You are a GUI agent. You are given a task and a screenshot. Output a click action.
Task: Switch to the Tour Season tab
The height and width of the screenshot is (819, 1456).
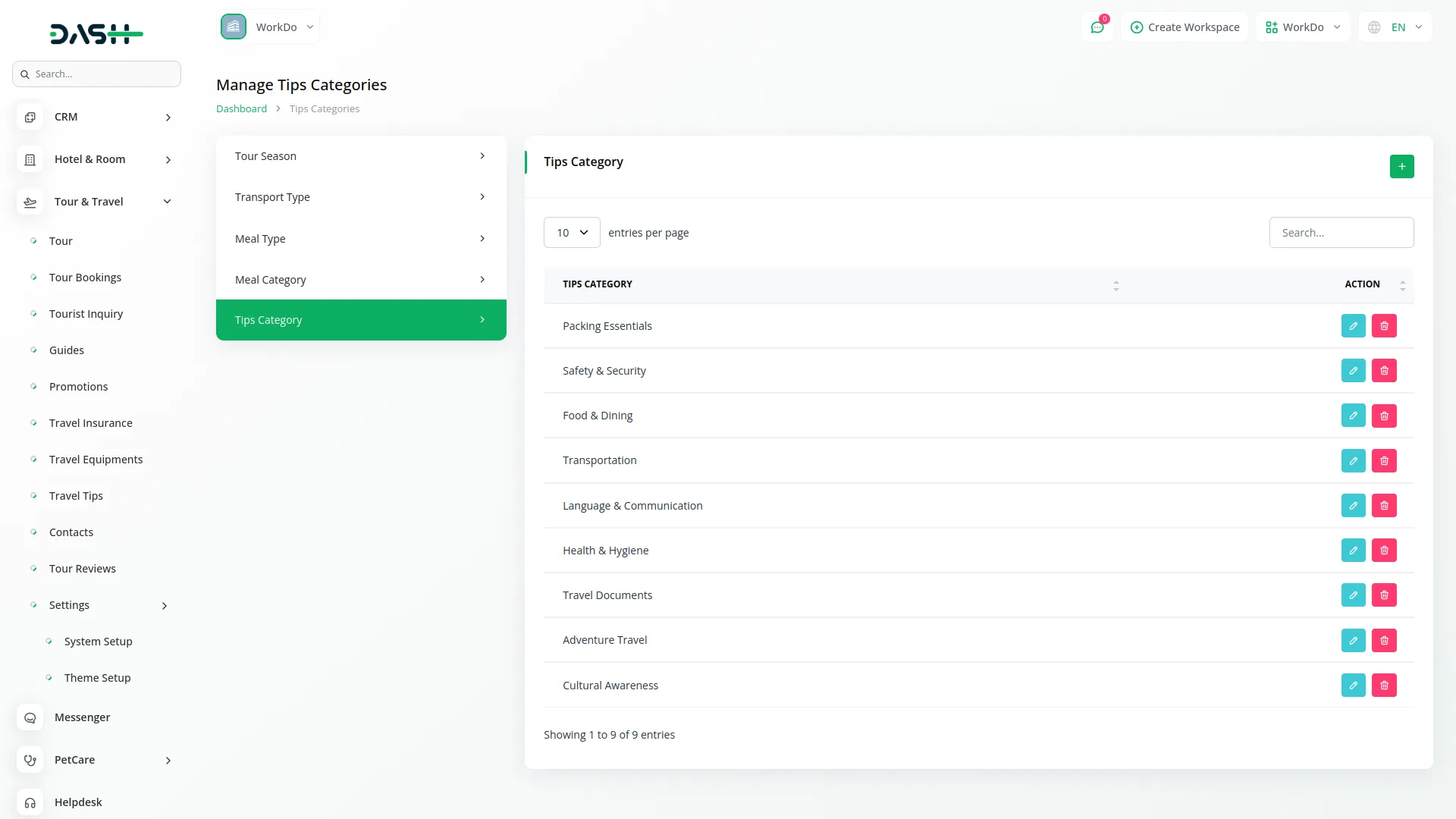pyautogui.click(x=361, y=156)
